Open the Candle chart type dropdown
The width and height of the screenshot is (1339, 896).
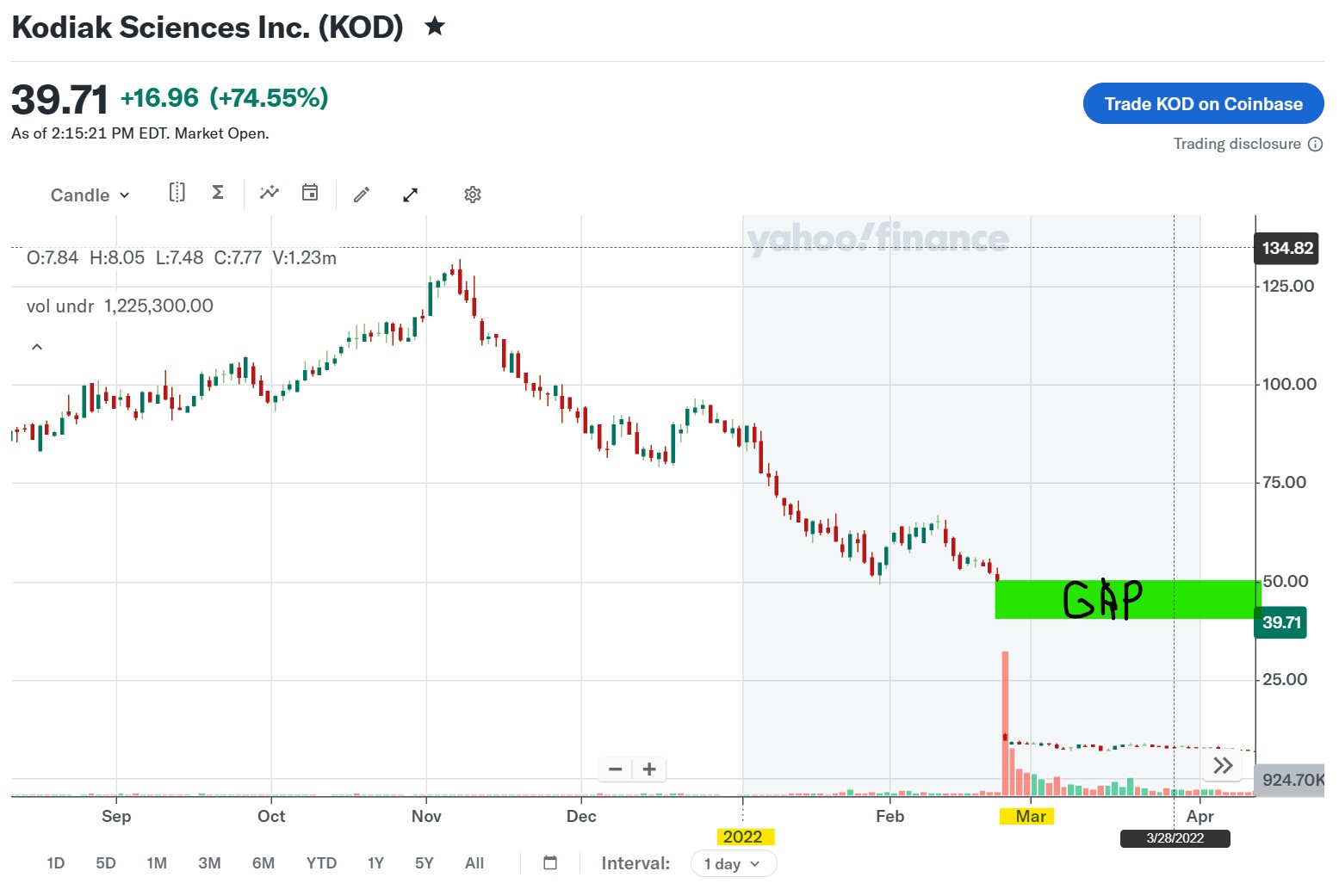[90, 195]
